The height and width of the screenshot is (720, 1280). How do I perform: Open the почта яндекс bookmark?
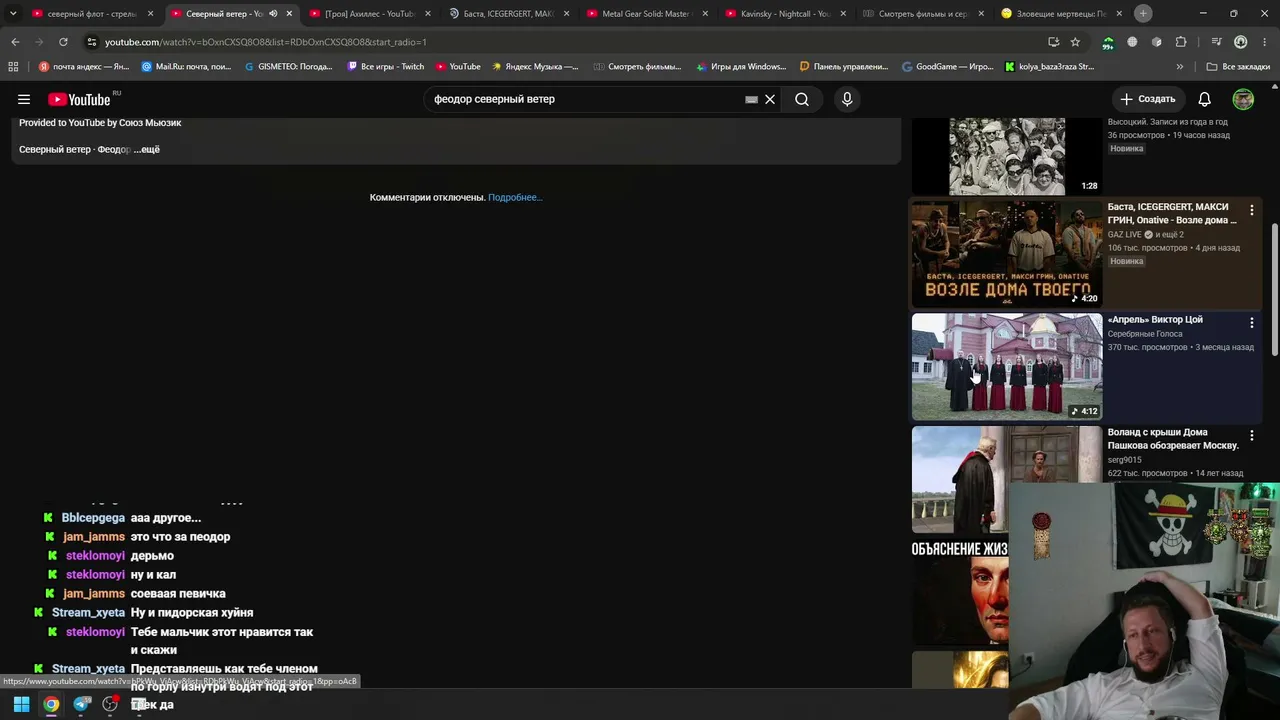84,67
